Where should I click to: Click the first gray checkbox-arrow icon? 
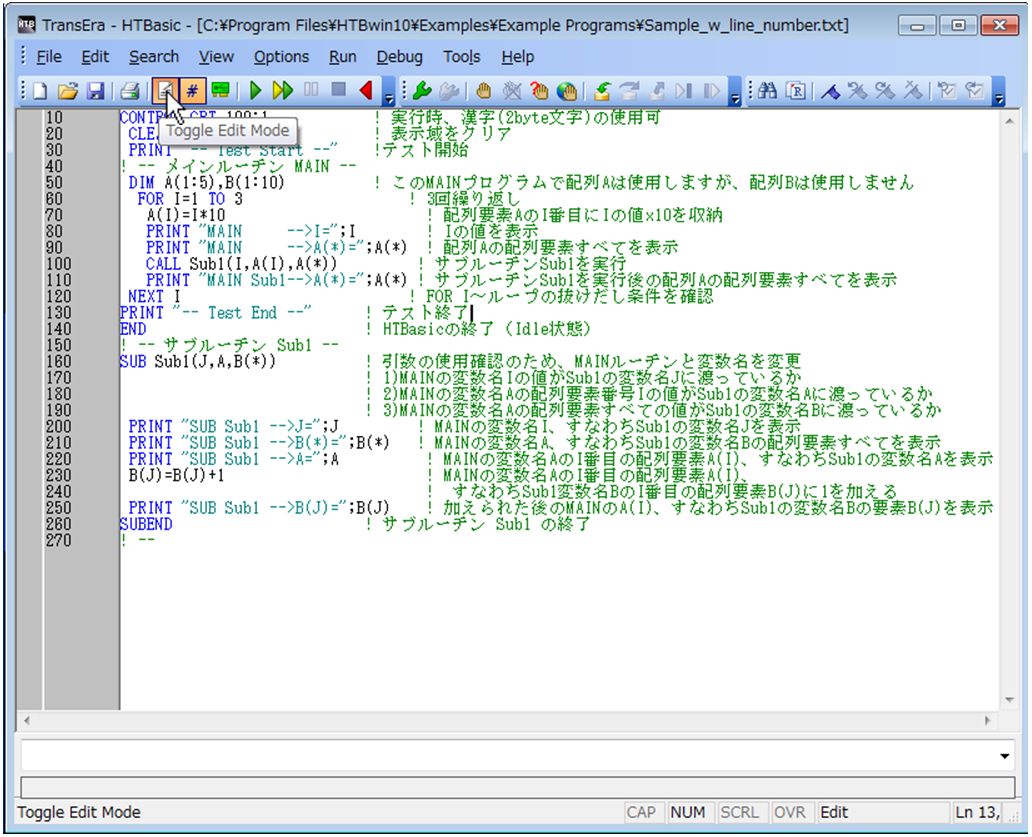point(947,91)
